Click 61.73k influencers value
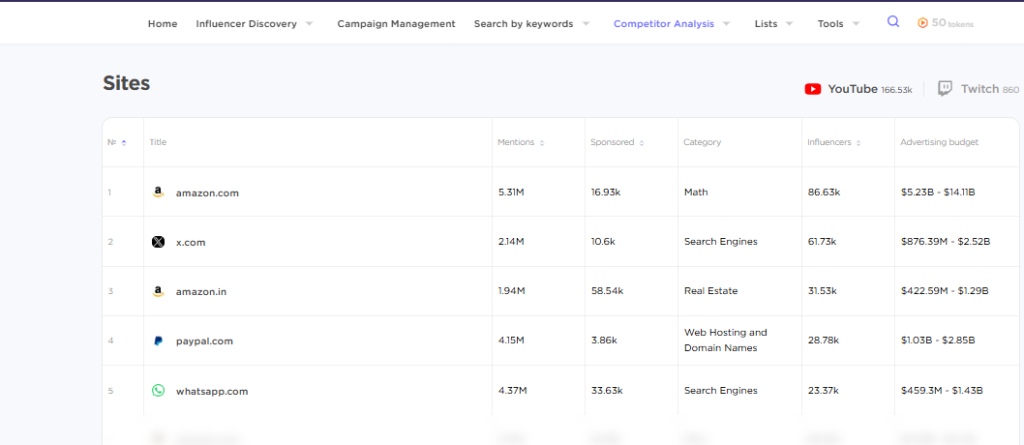The height and width of the screenshot is (445, 1024). (x=822, y=242)
